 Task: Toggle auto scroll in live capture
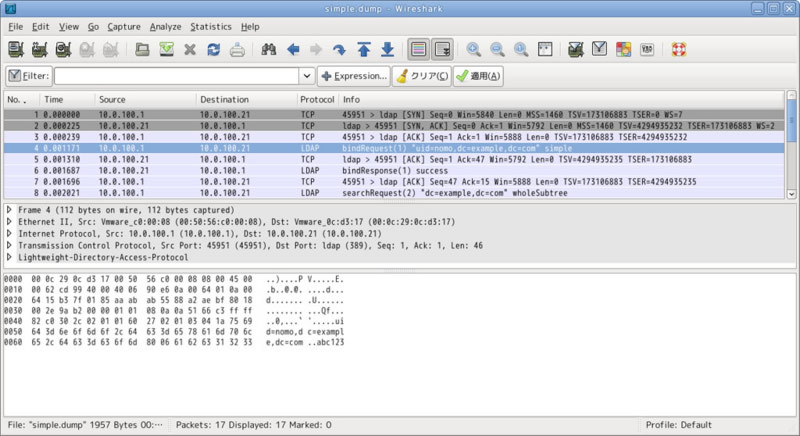pyautogui.click(x=442, y=49)
